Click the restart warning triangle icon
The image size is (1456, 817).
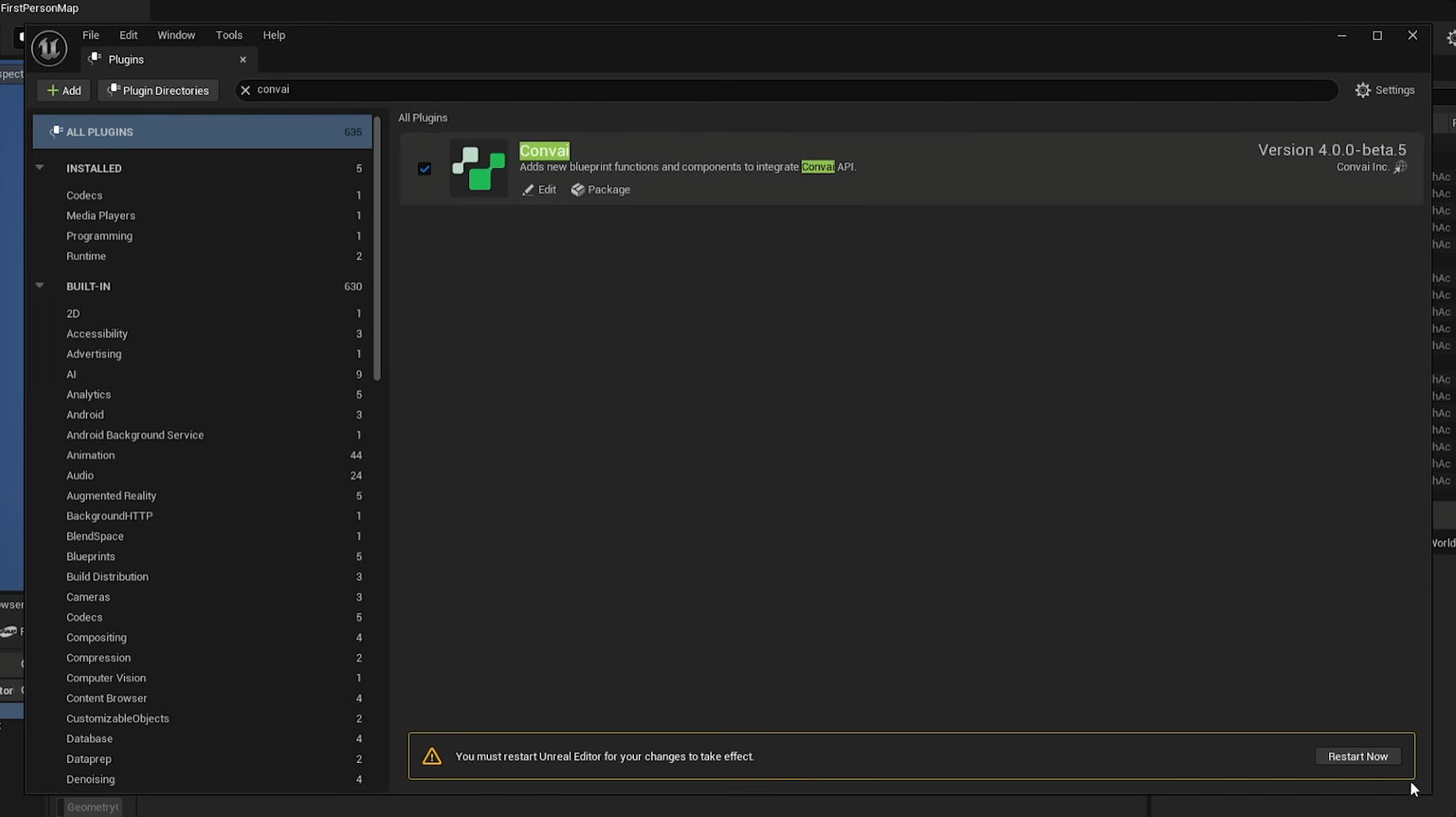[x=432, y=756]
